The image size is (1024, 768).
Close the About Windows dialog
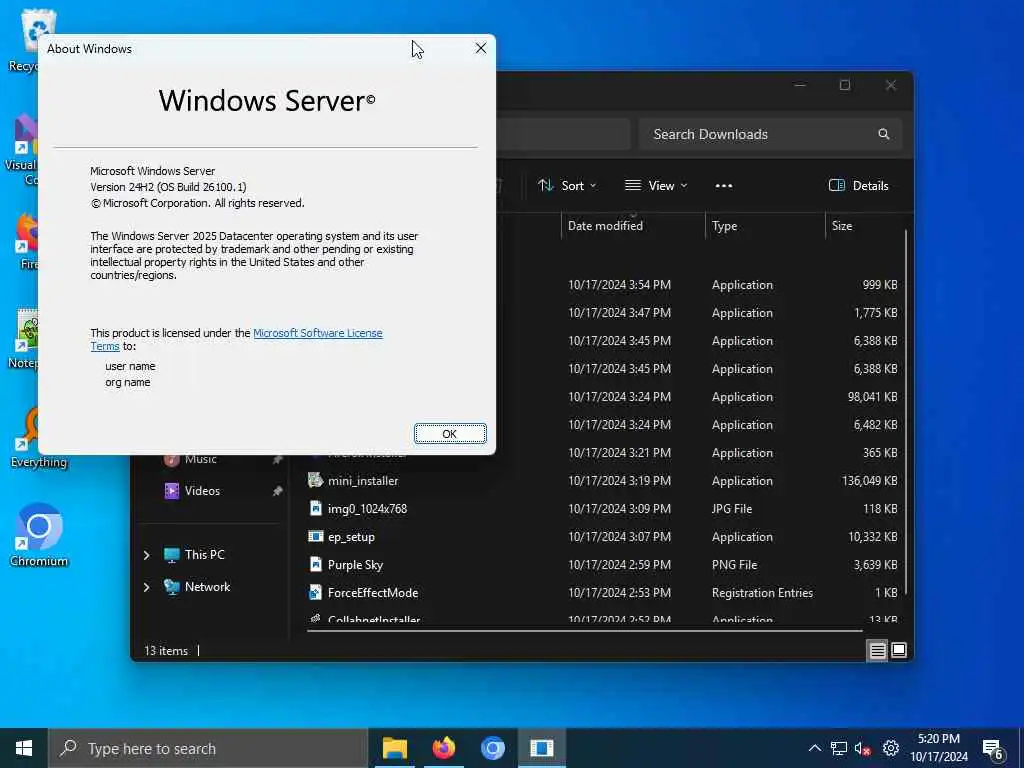coord(481,48)
